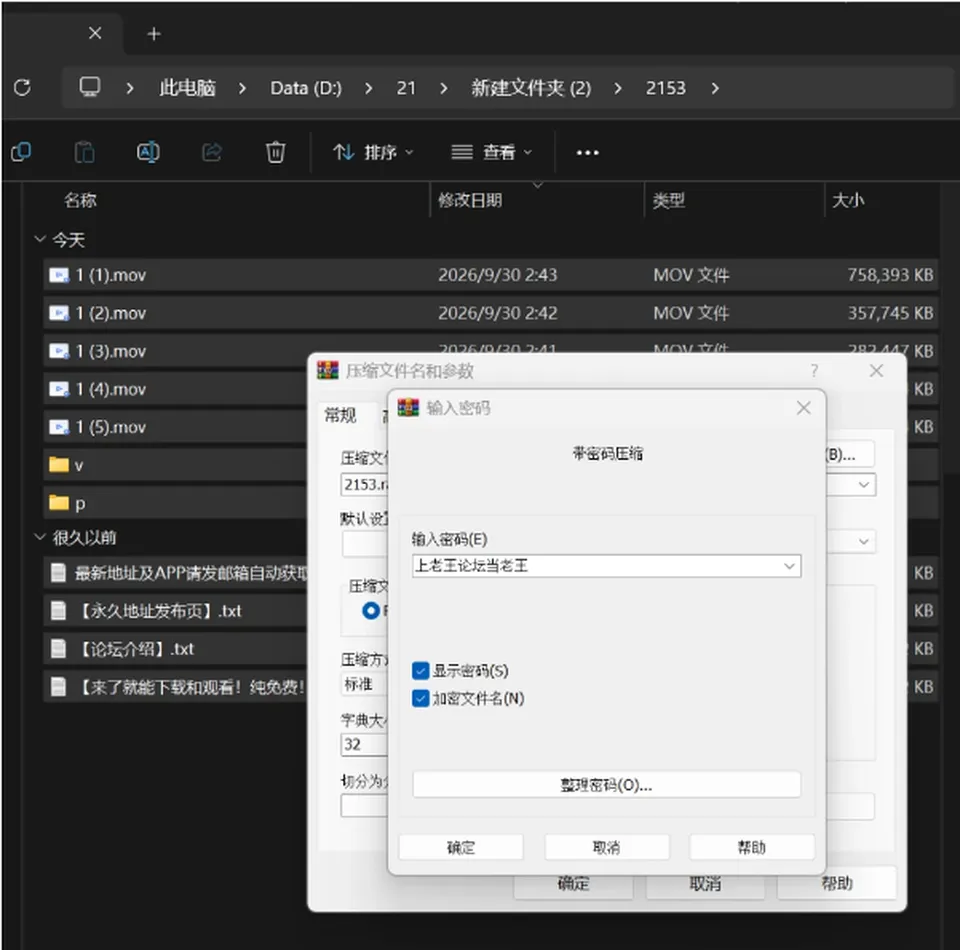Toggle the 显示密码(S) checkbox
960x950 pixels.
coord(421,671)
